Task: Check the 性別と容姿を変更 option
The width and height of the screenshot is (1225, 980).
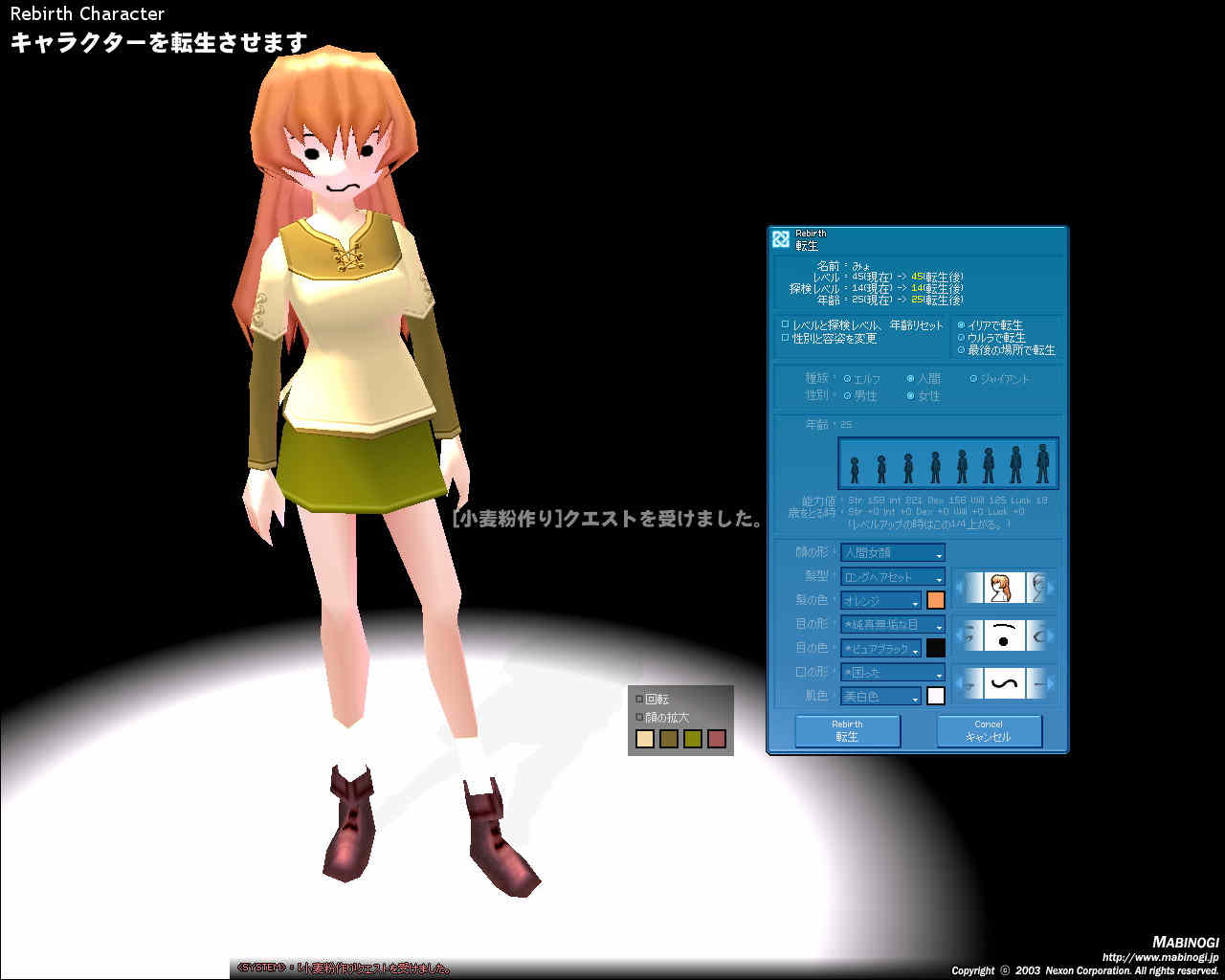Action: [x=786, y=338]
